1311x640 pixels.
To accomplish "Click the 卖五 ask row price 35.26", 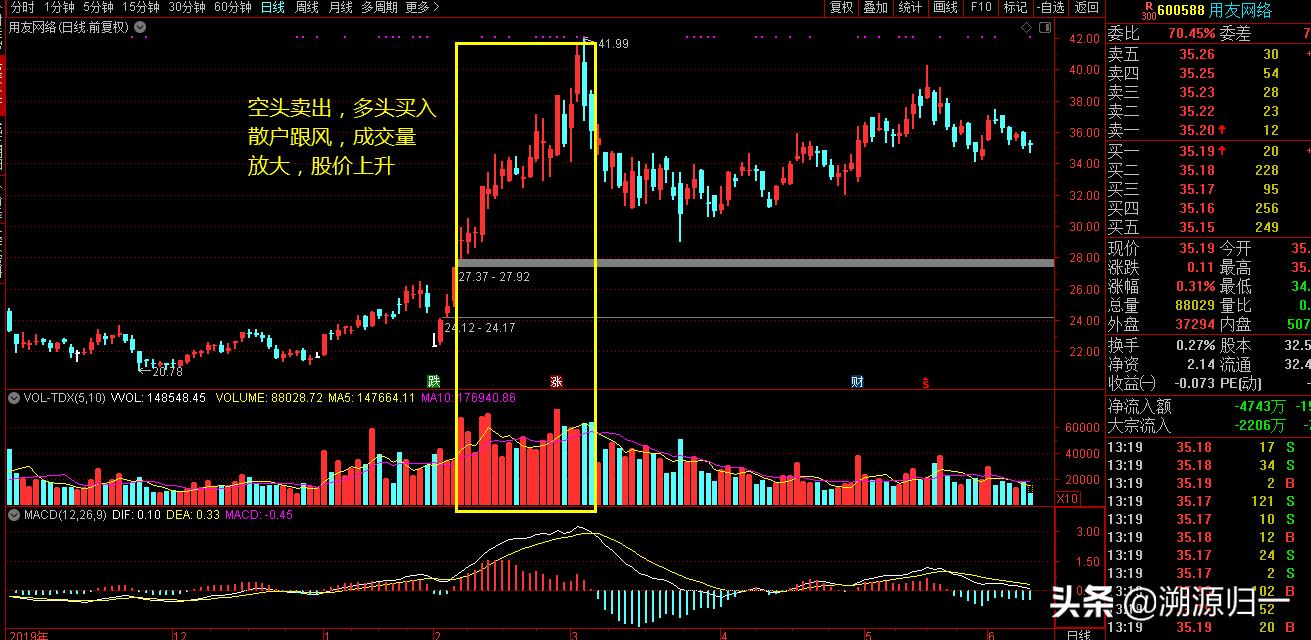I will (1197, 55).
